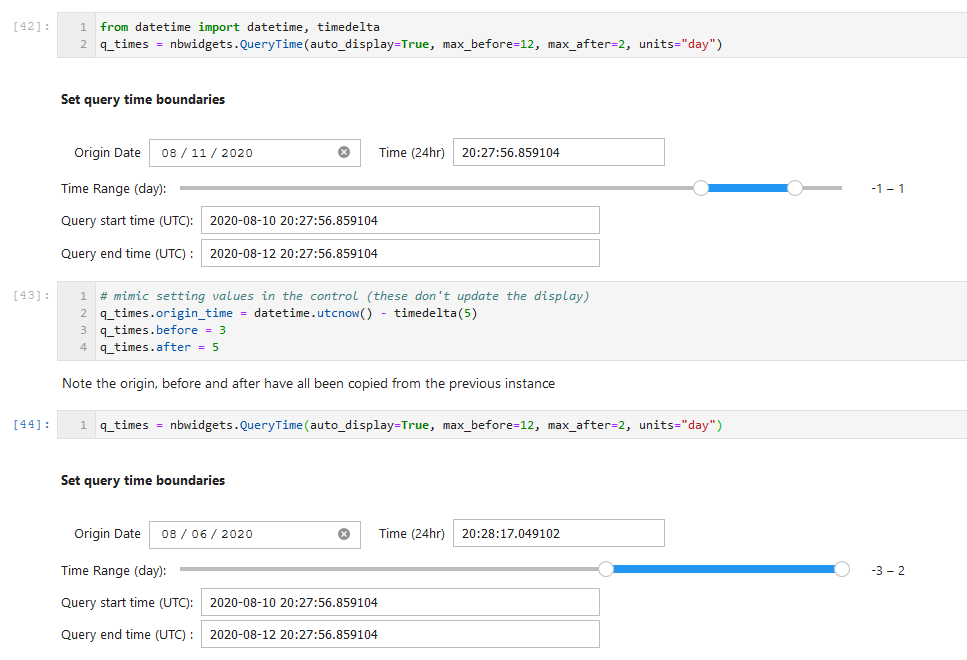Click the first Query end time (UTC) field under cell 42
967x660 pixels.
400,254
